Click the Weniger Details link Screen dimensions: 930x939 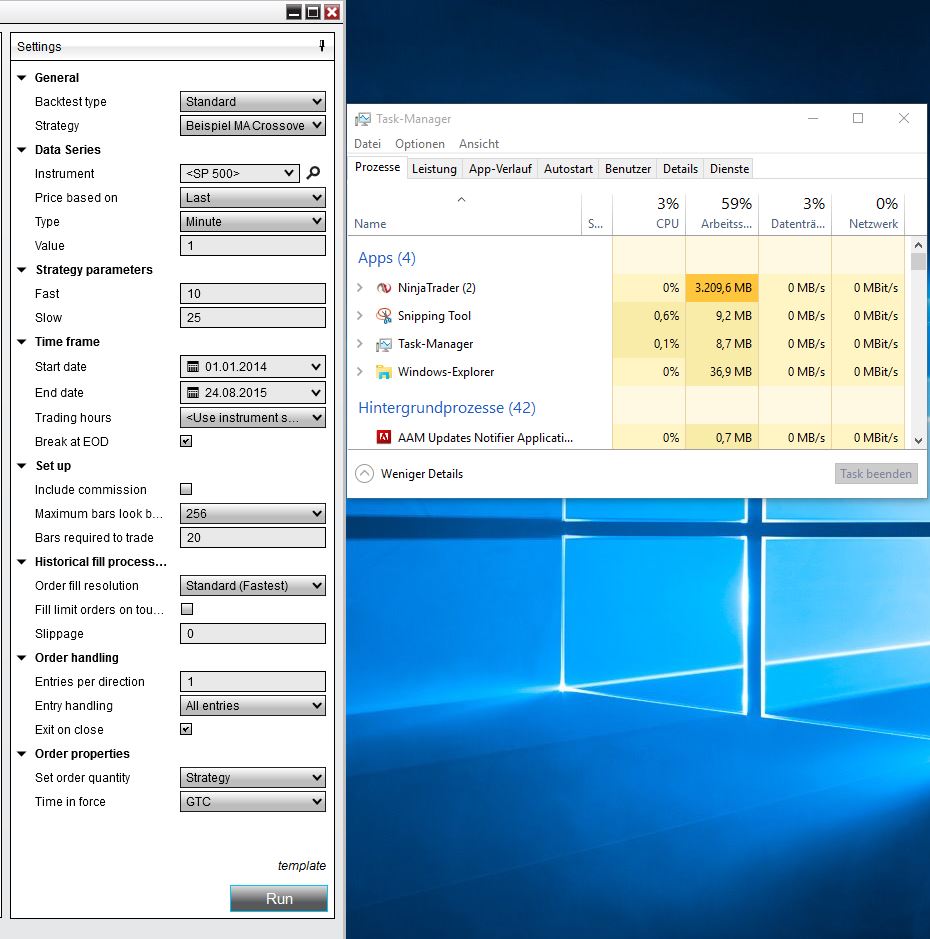(422, 474)
